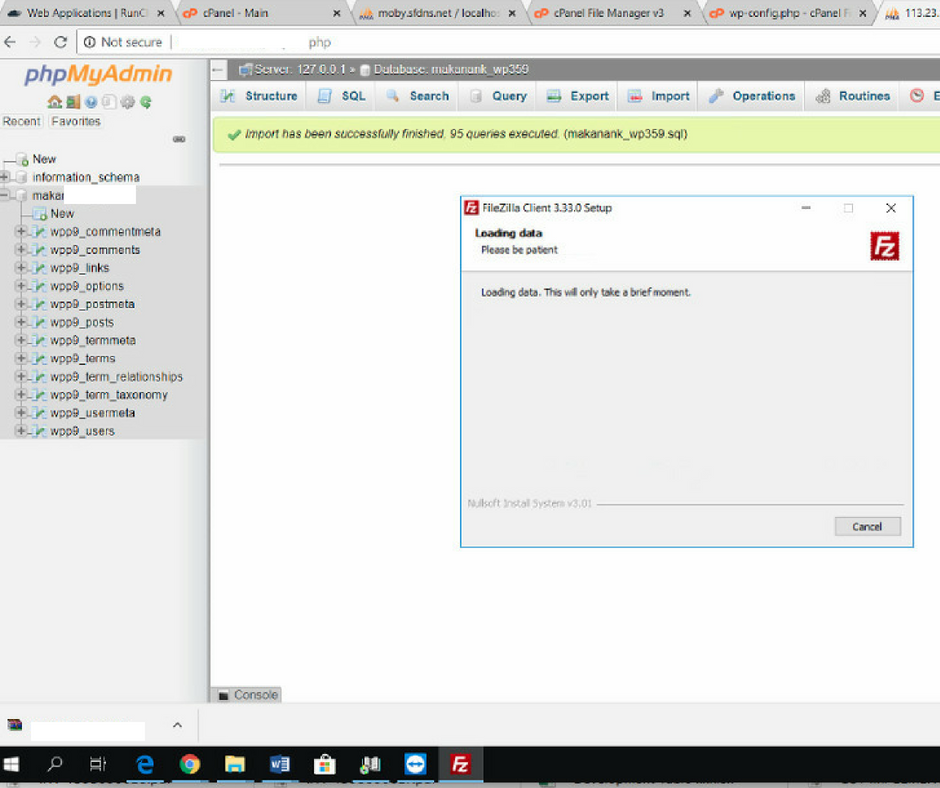940x788 pixels.
Task: Open table icon for wpp9_postmeta
Action: click(40, 304)
